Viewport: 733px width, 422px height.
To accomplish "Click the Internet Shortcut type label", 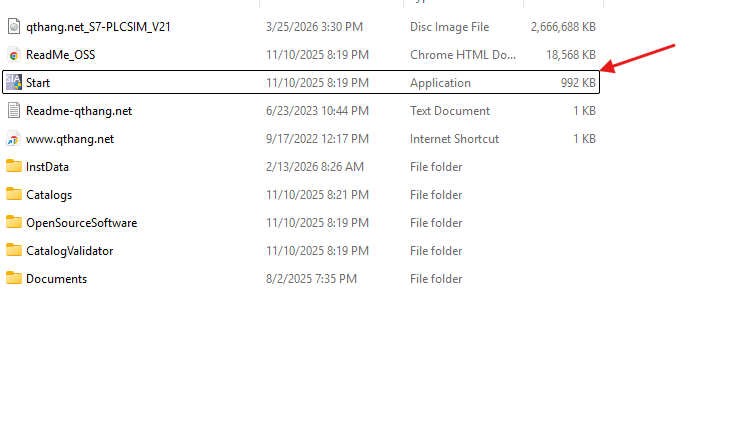I will pyautogui.click(x=454, y=139).
